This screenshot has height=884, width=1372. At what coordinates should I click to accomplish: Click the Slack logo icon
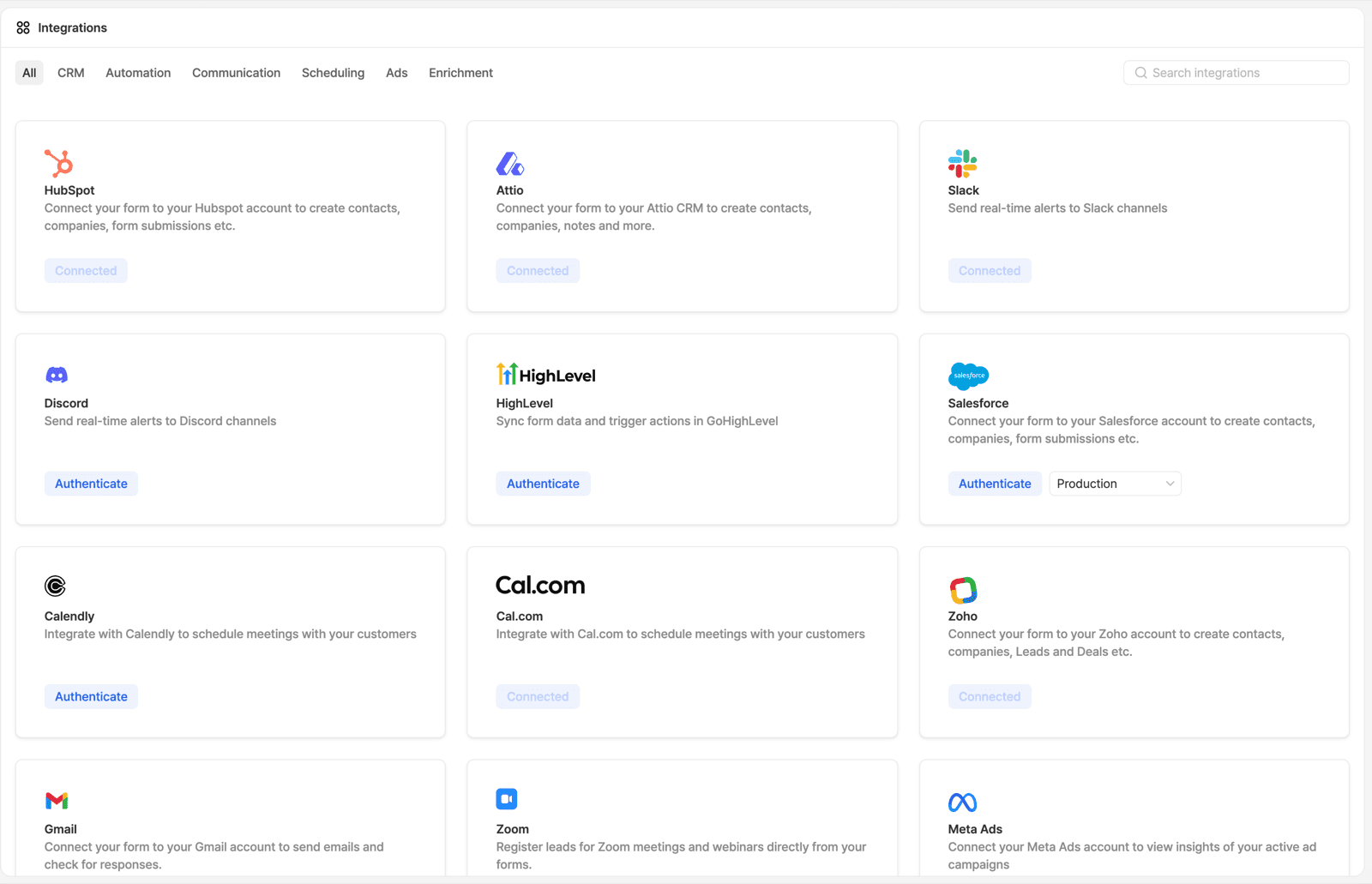click(962, 163)
